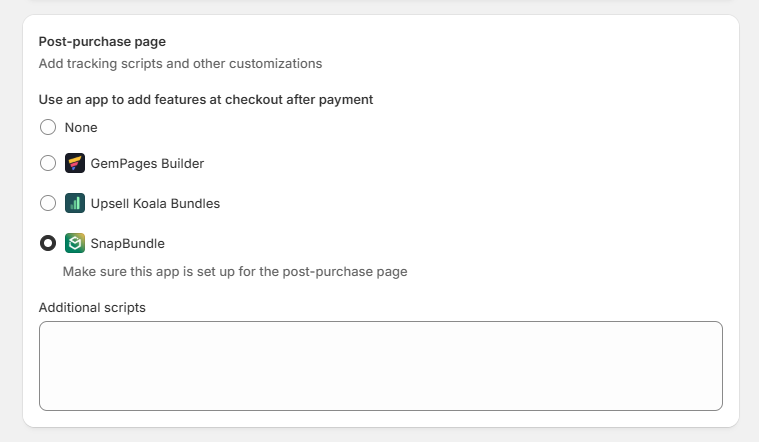Click the GemPages Builder app icon
759x442 pixels.
coord(75,163)
